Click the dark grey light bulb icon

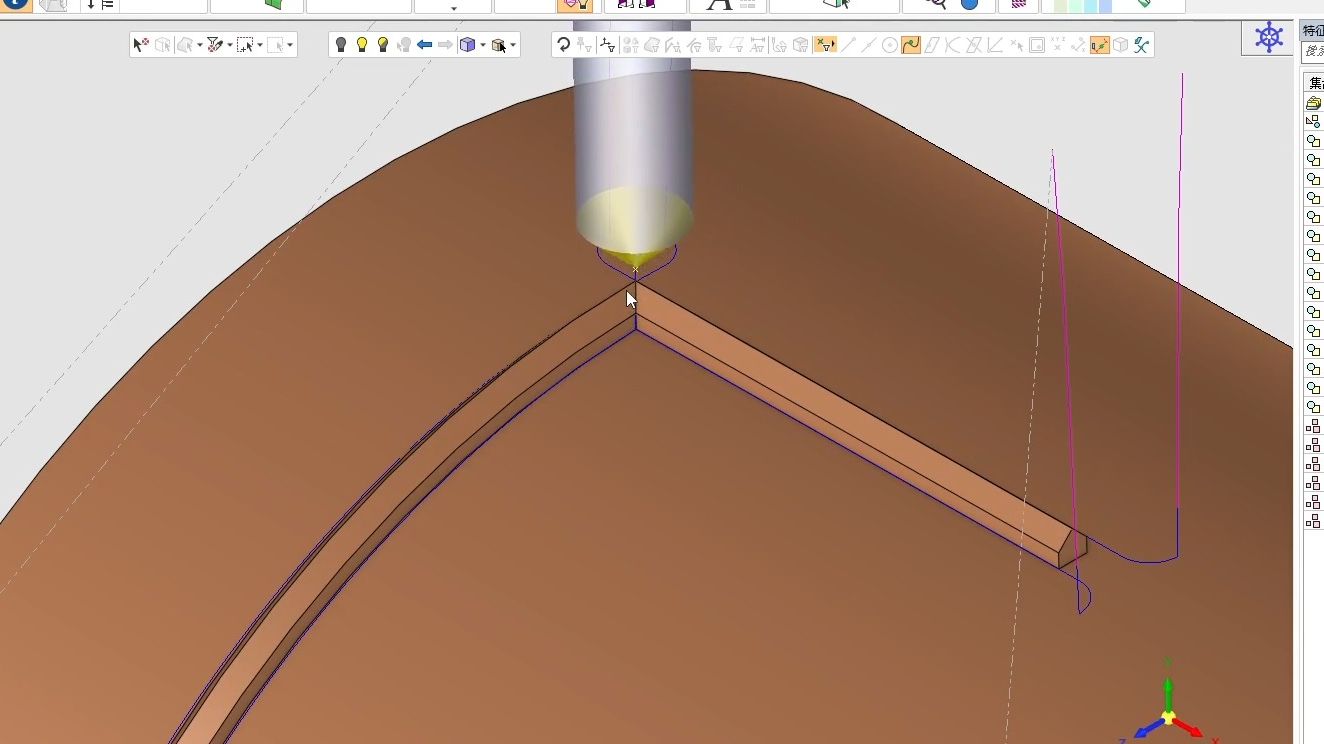pyautogui.click(x=341, y=45)
